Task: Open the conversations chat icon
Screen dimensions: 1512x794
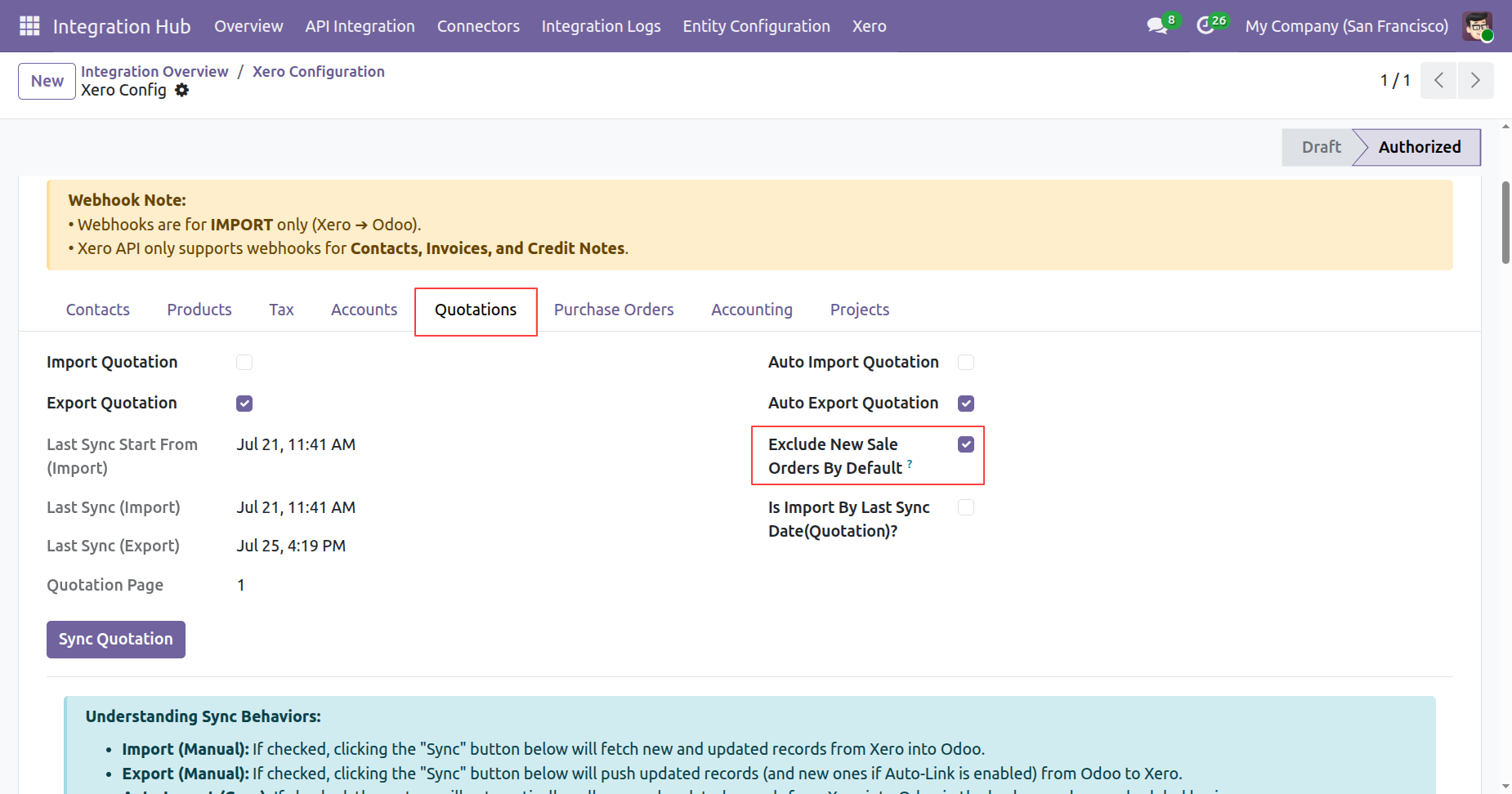Action: click(x=1157, y=26)
